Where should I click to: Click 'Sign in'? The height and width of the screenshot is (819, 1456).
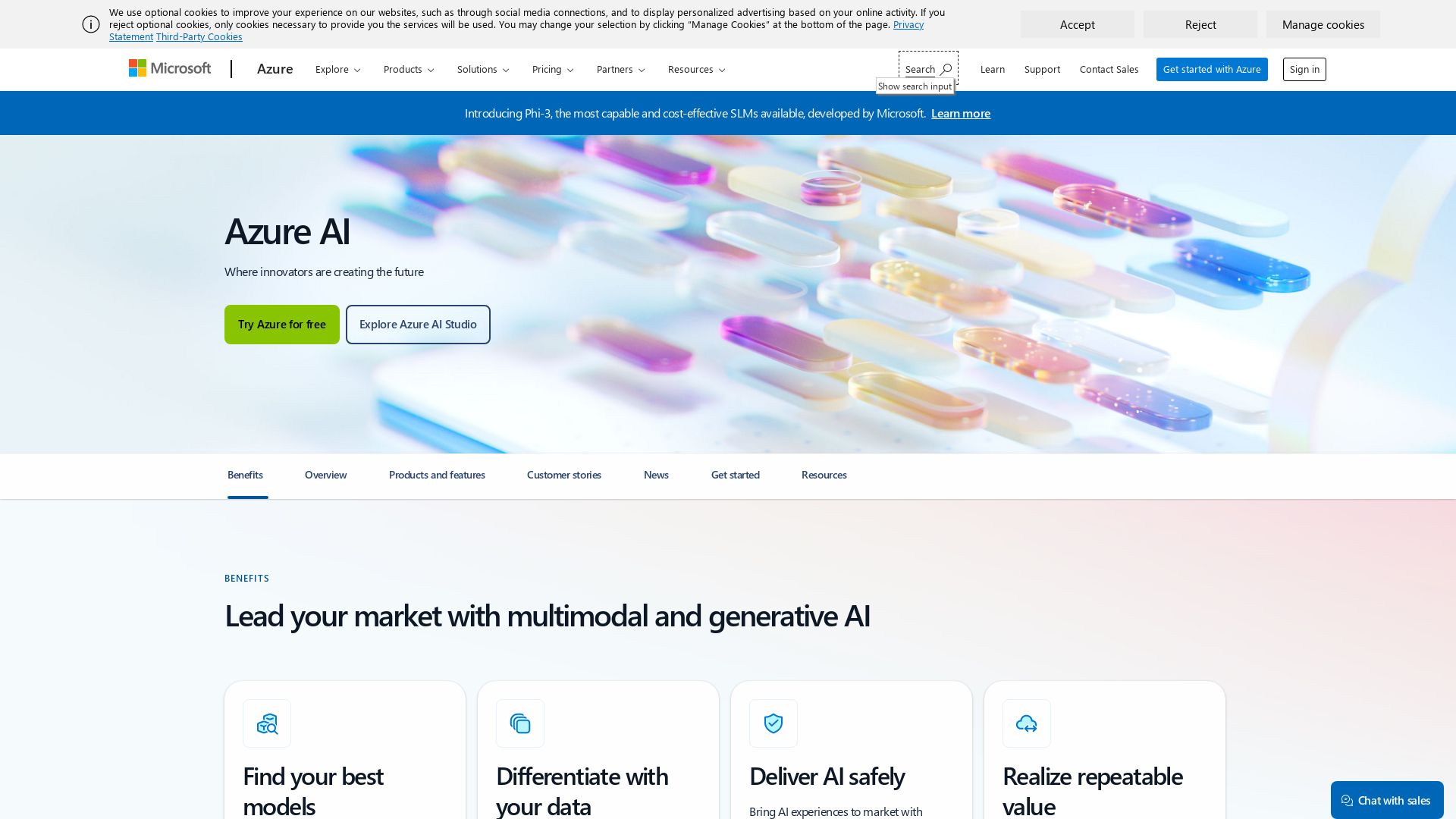click(1304, 69)
